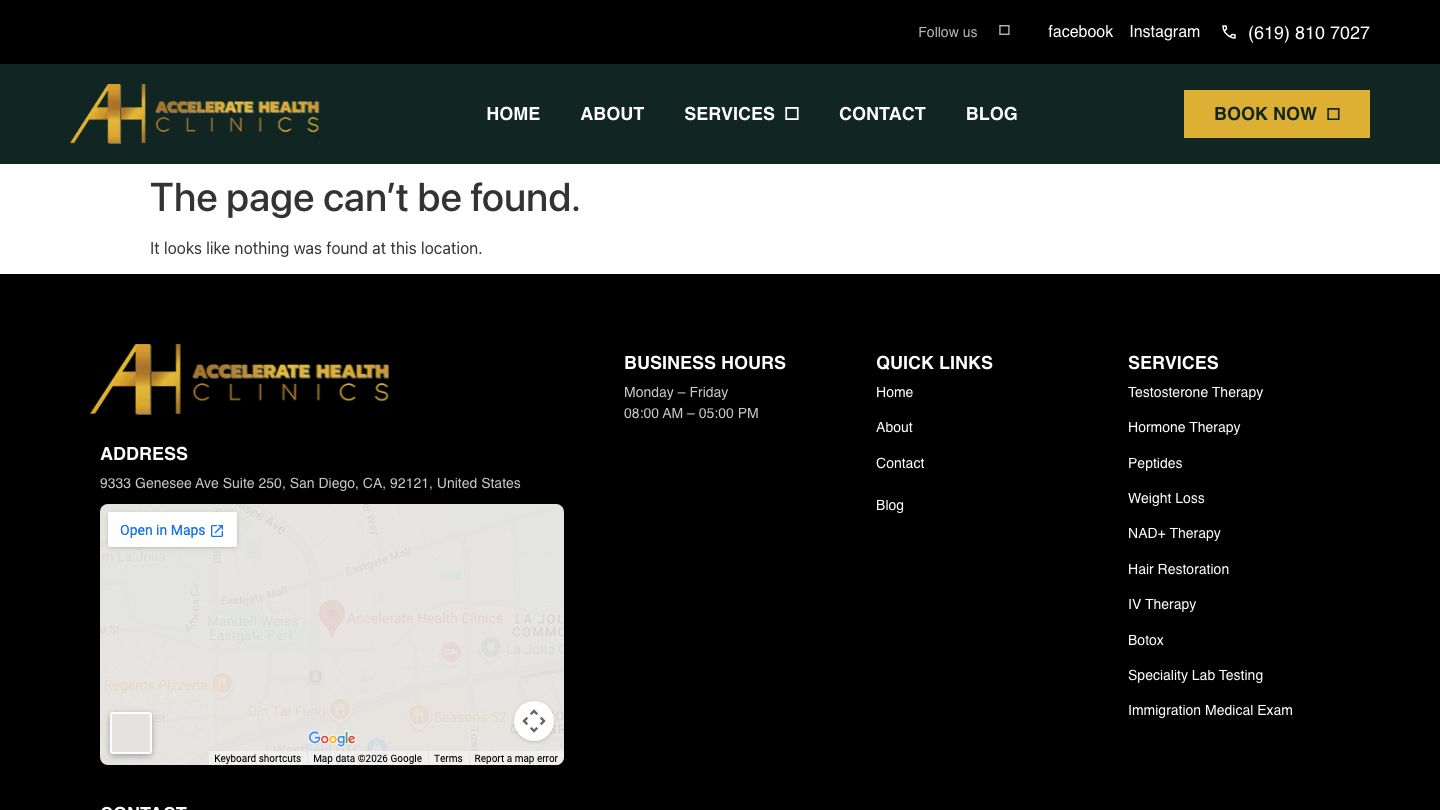Open the Contact nav menu item
This screenshot has width=1440, height=810.
[882, 114]
